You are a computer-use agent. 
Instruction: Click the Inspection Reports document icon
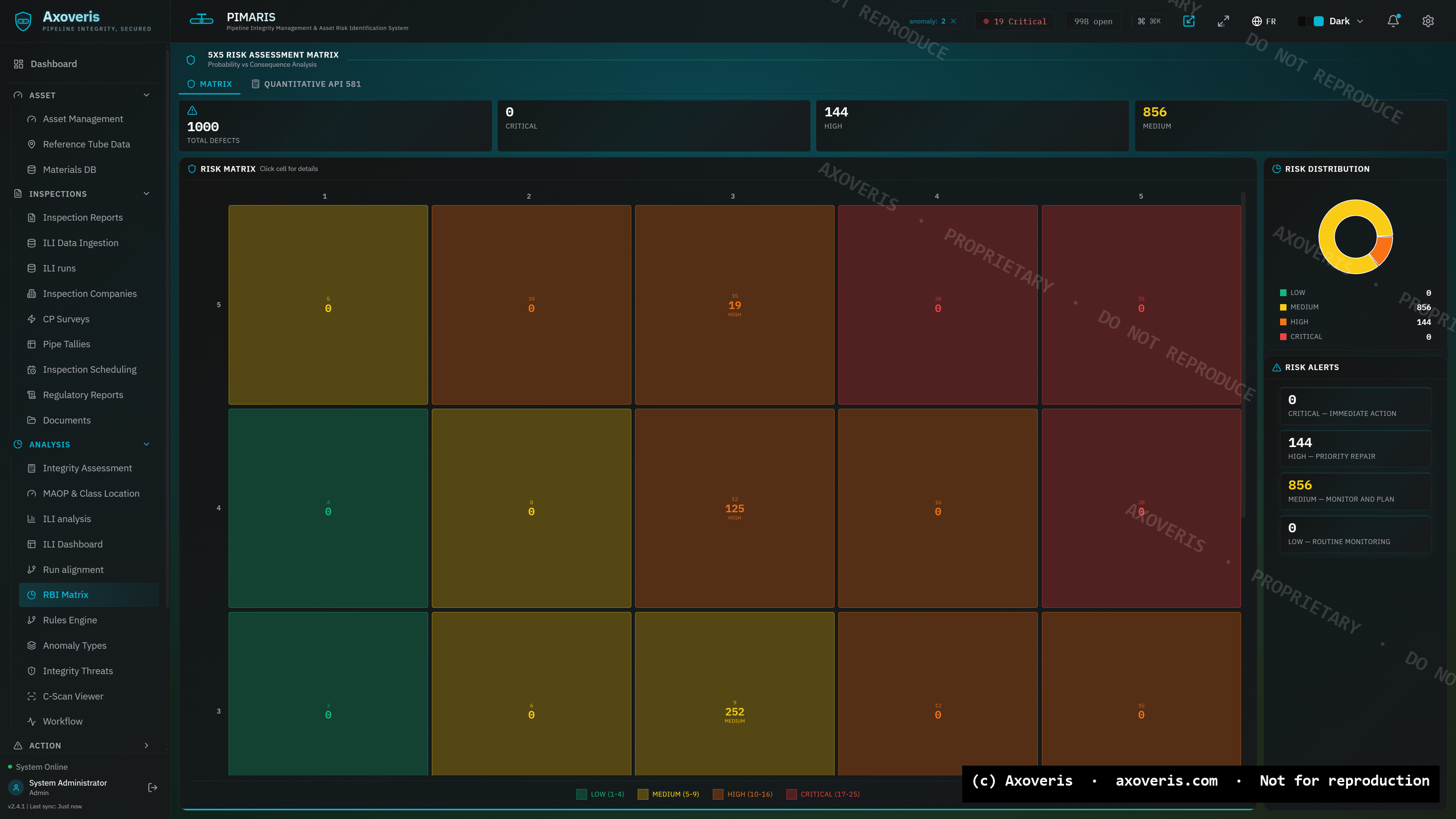point(32,218)
